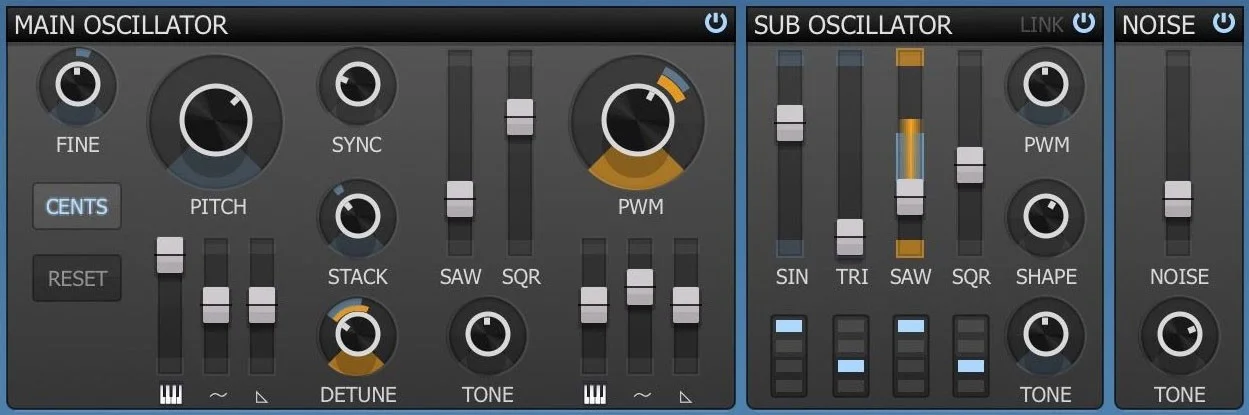1249x415 pixels.
Task: Click the FINE tuning knob
Action: 78,85
